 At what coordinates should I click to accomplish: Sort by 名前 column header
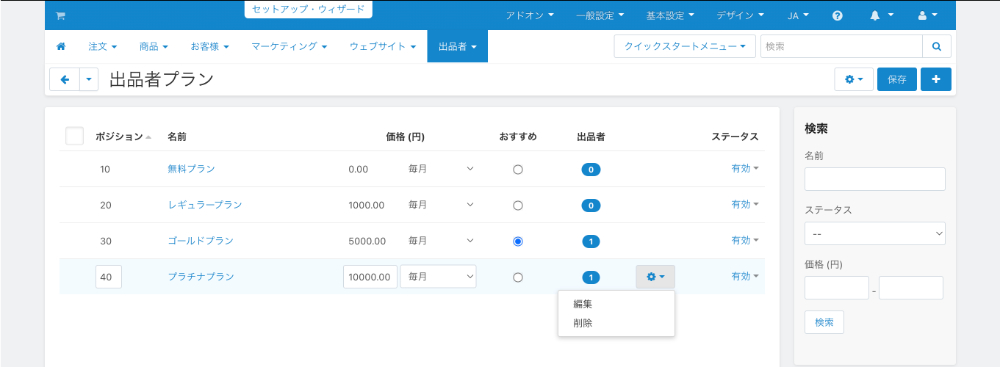[x=177, y=137]
